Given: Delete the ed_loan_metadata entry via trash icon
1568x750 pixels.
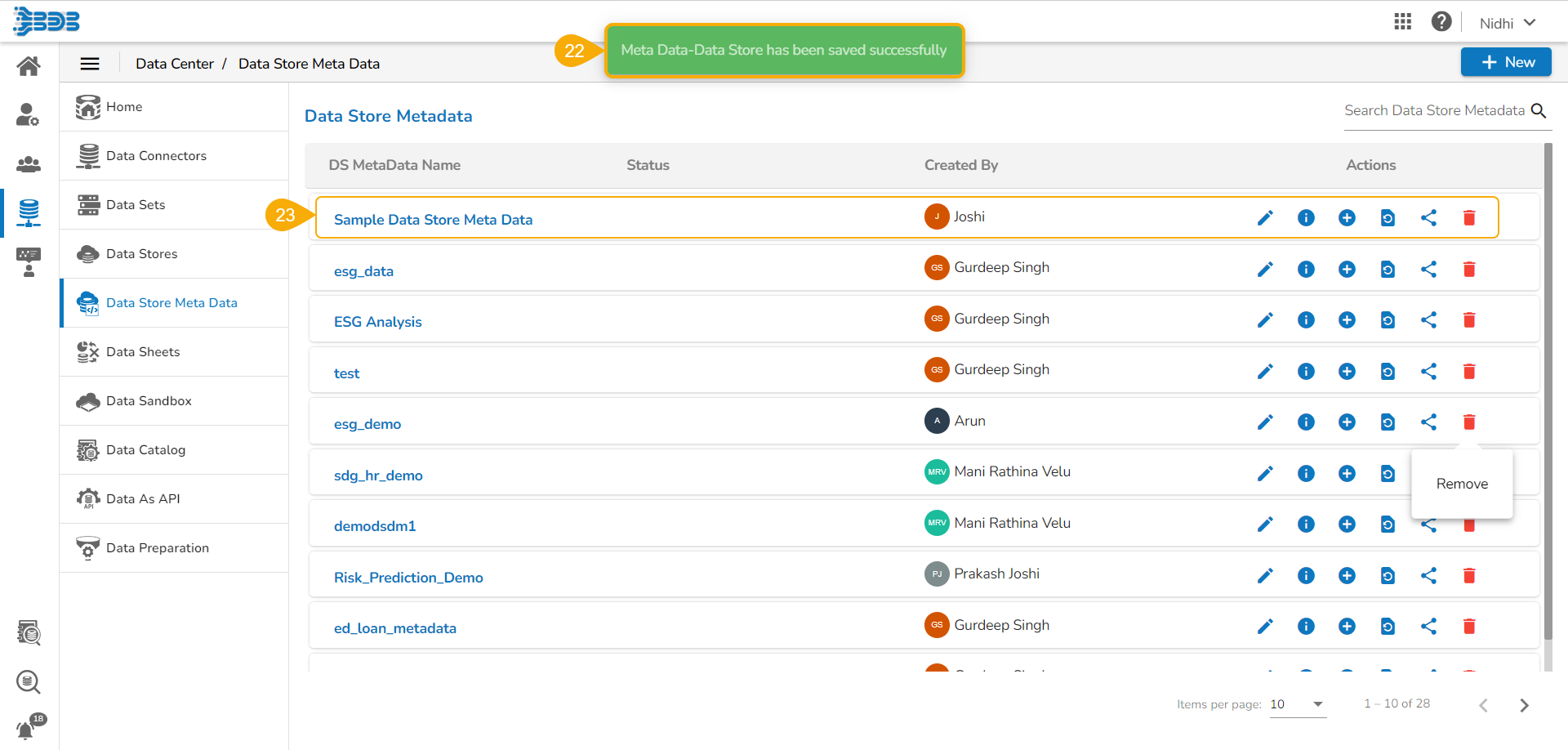Looking at the screenshot, I should click(1469, 627).
